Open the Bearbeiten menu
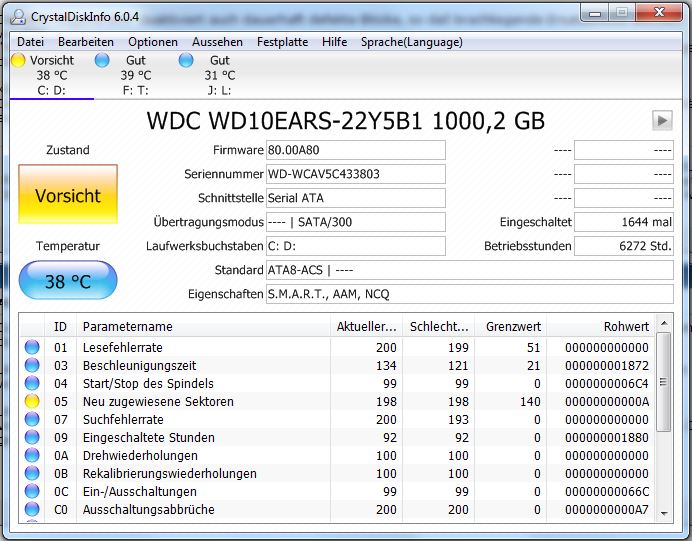 pyautogui.click(x=86, y=42)
